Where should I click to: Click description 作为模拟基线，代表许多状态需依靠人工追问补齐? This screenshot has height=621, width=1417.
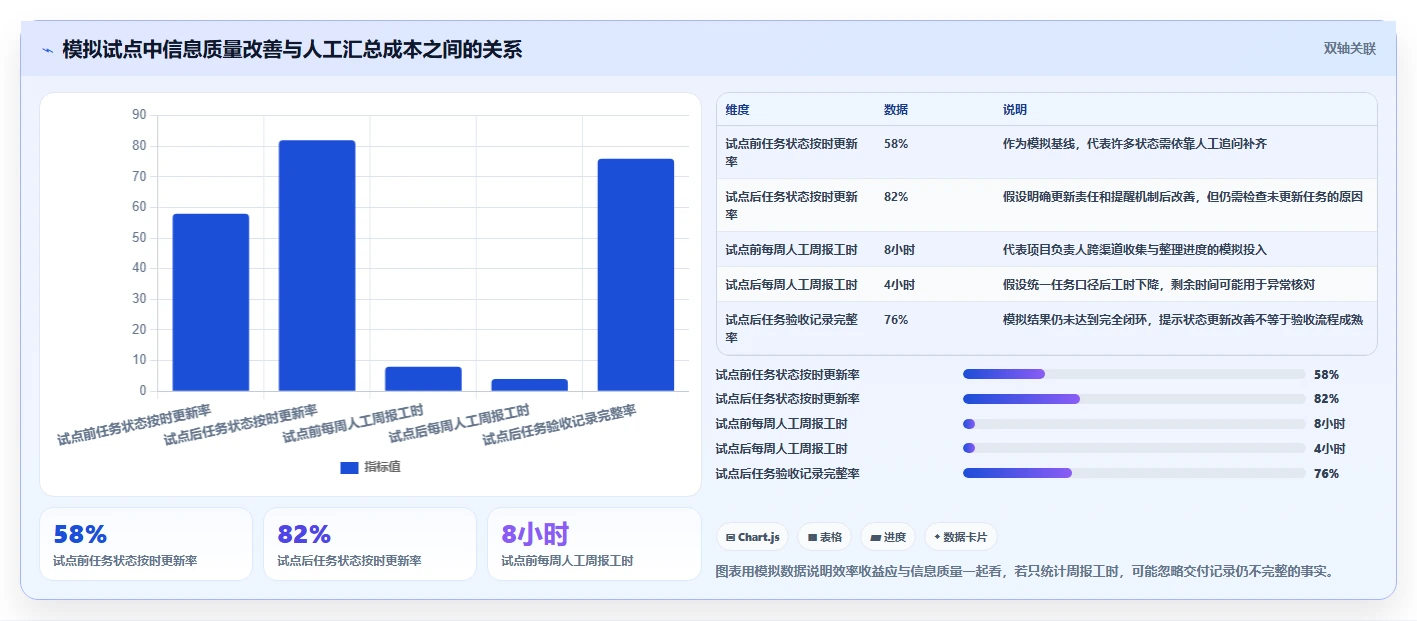click(x=1135, y=144)
